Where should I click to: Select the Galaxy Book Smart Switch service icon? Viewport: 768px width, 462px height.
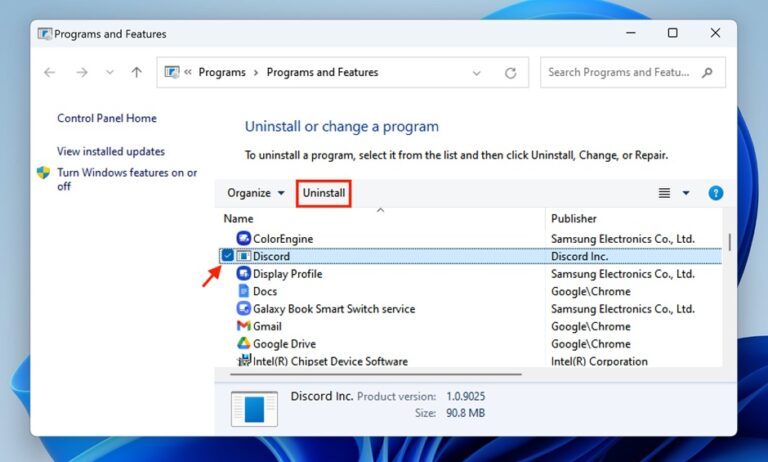(x=243, y=309)
